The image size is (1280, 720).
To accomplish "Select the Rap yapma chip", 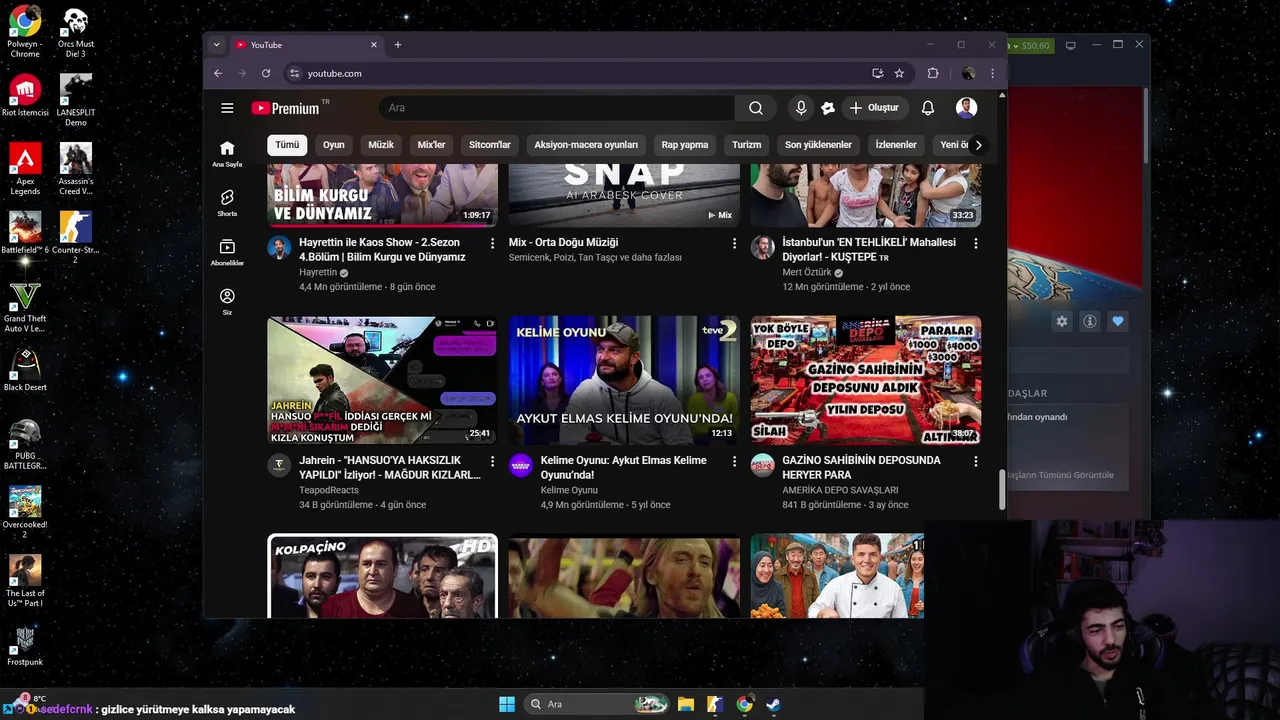I will (x=685, y=145).
